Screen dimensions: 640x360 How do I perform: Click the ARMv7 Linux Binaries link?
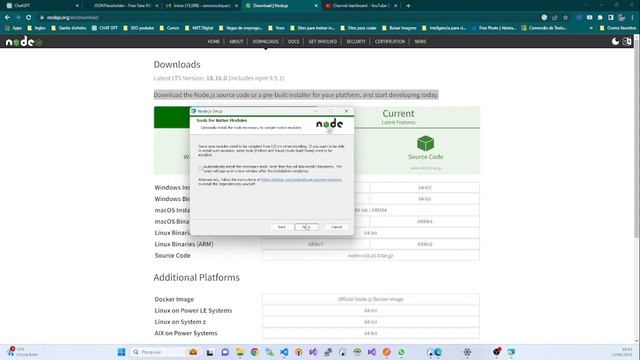(316, 244)
